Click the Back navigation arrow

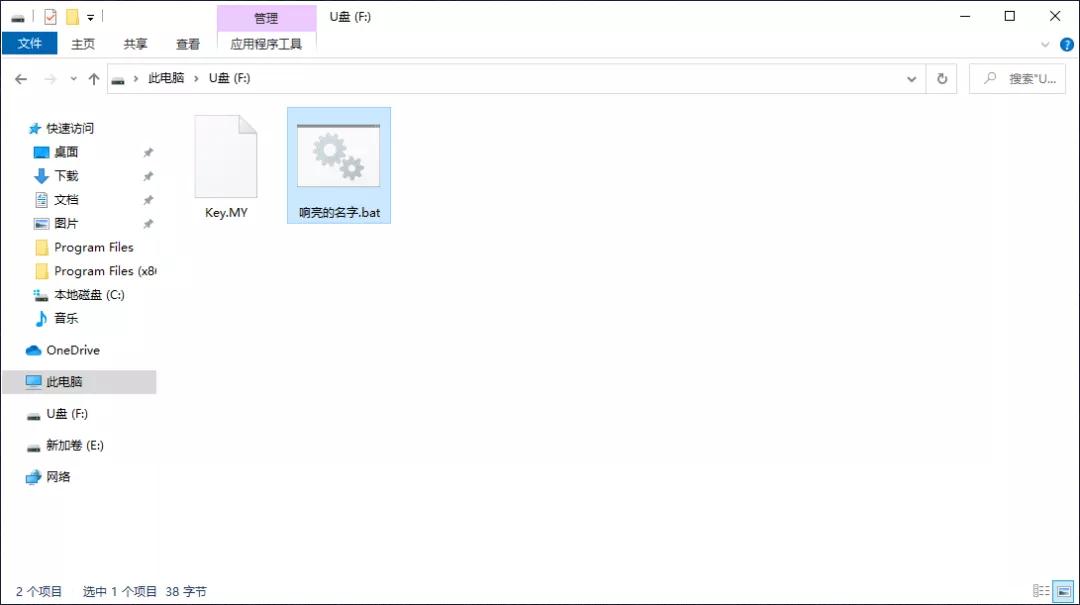(x=21, y=77)
